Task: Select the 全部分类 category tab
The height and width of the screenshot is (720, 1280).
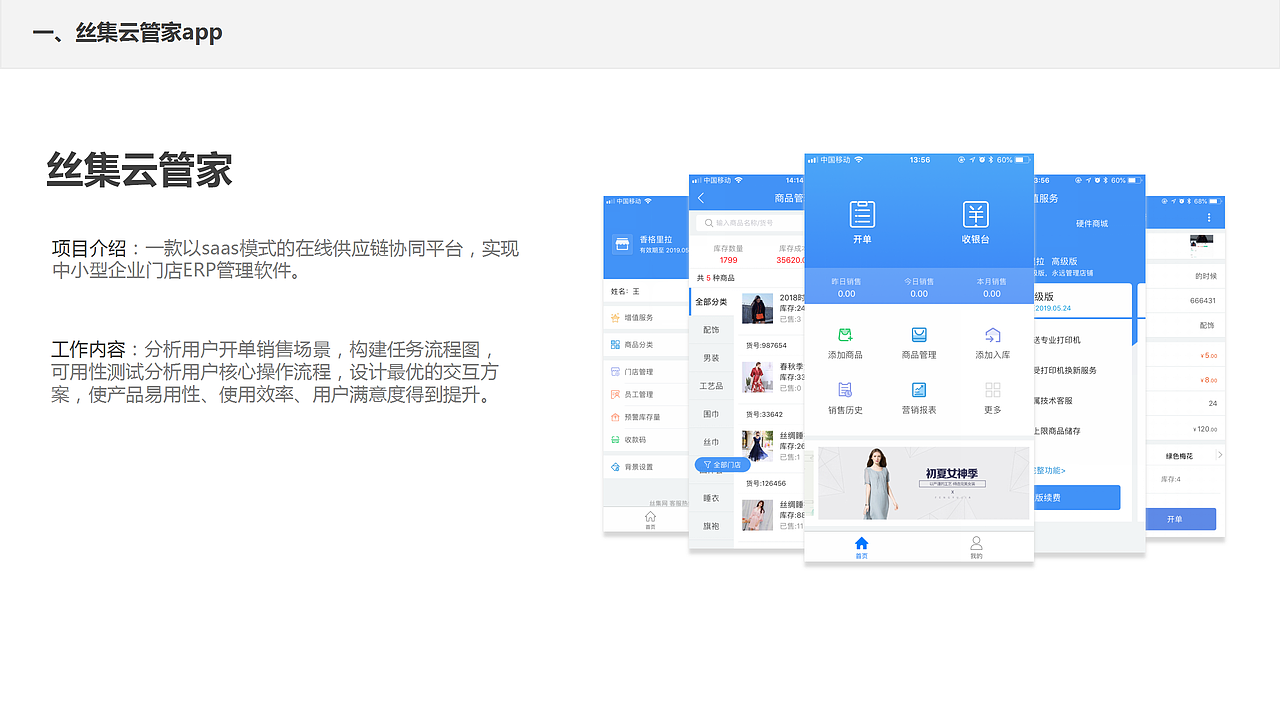Action: pos(711,302)
